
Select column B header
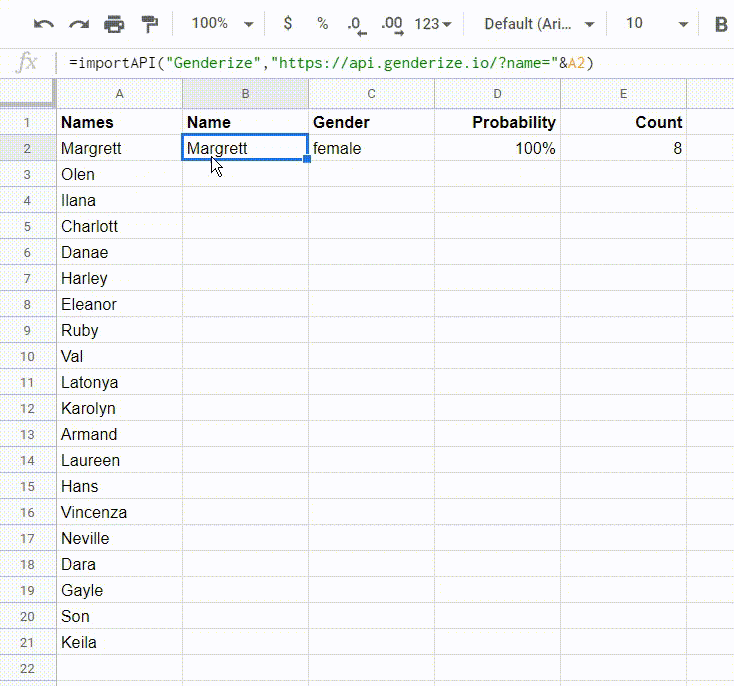[245, 94]
